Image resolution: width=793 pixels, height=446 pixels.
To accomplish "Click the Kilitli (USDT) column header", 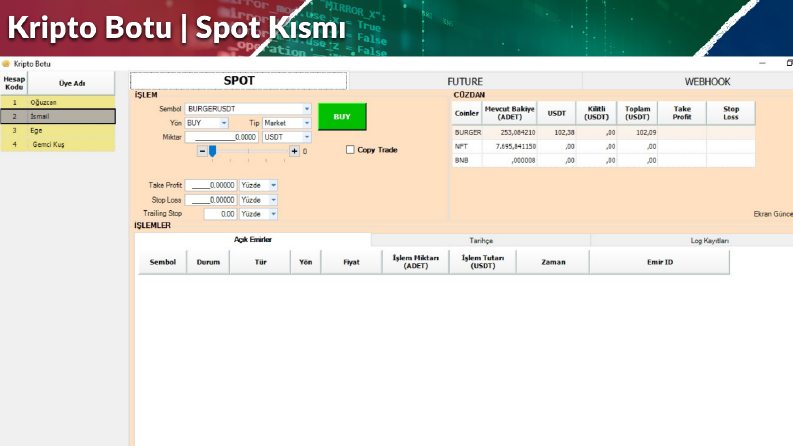I will (x=596, y=113).
